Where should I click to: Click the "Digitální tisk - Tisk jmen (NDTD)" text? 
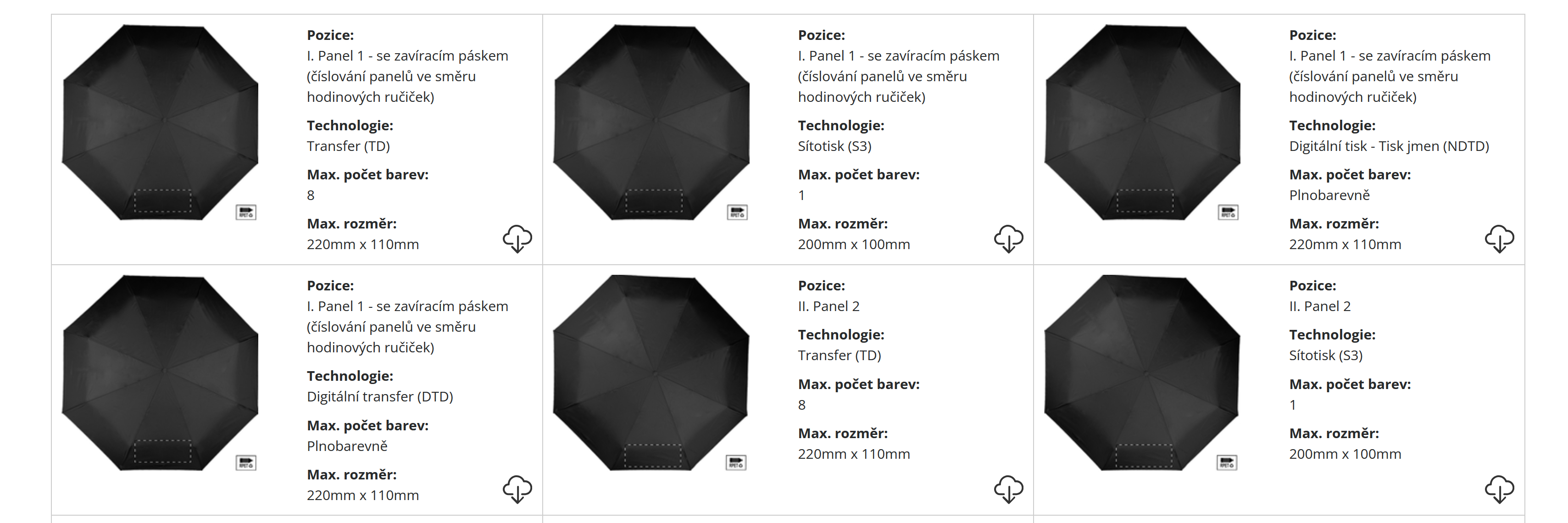[x=1389, y=146]
